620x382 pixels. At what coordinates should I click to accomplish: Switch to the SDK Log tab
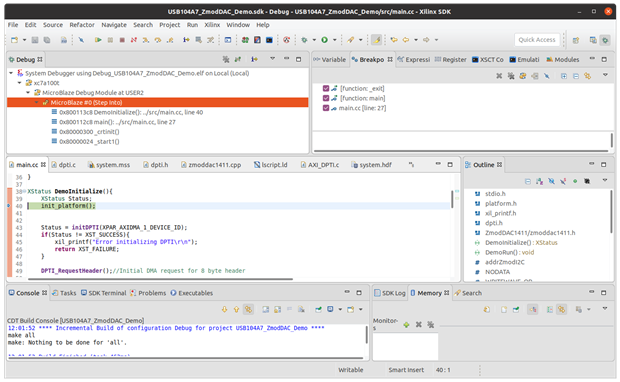390,293
